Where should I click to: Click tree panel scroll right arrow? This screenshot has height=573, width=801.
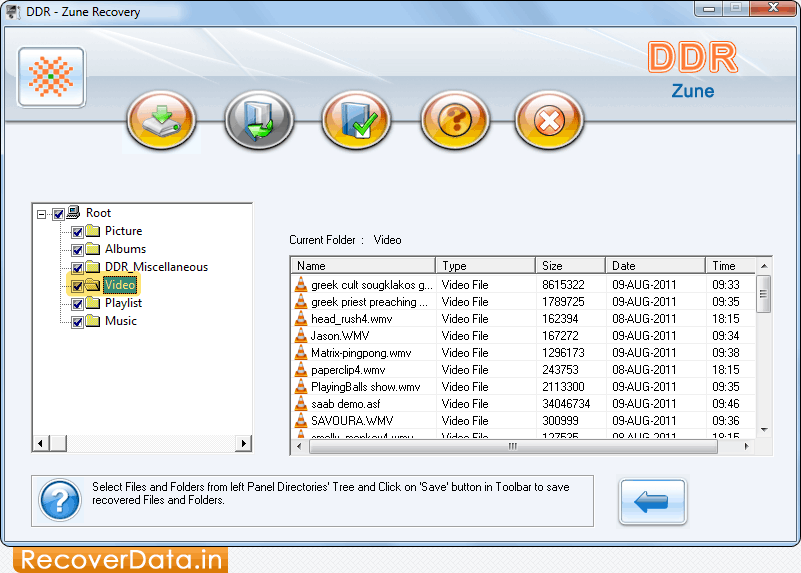pyautogui.click(x=244, y=443)
